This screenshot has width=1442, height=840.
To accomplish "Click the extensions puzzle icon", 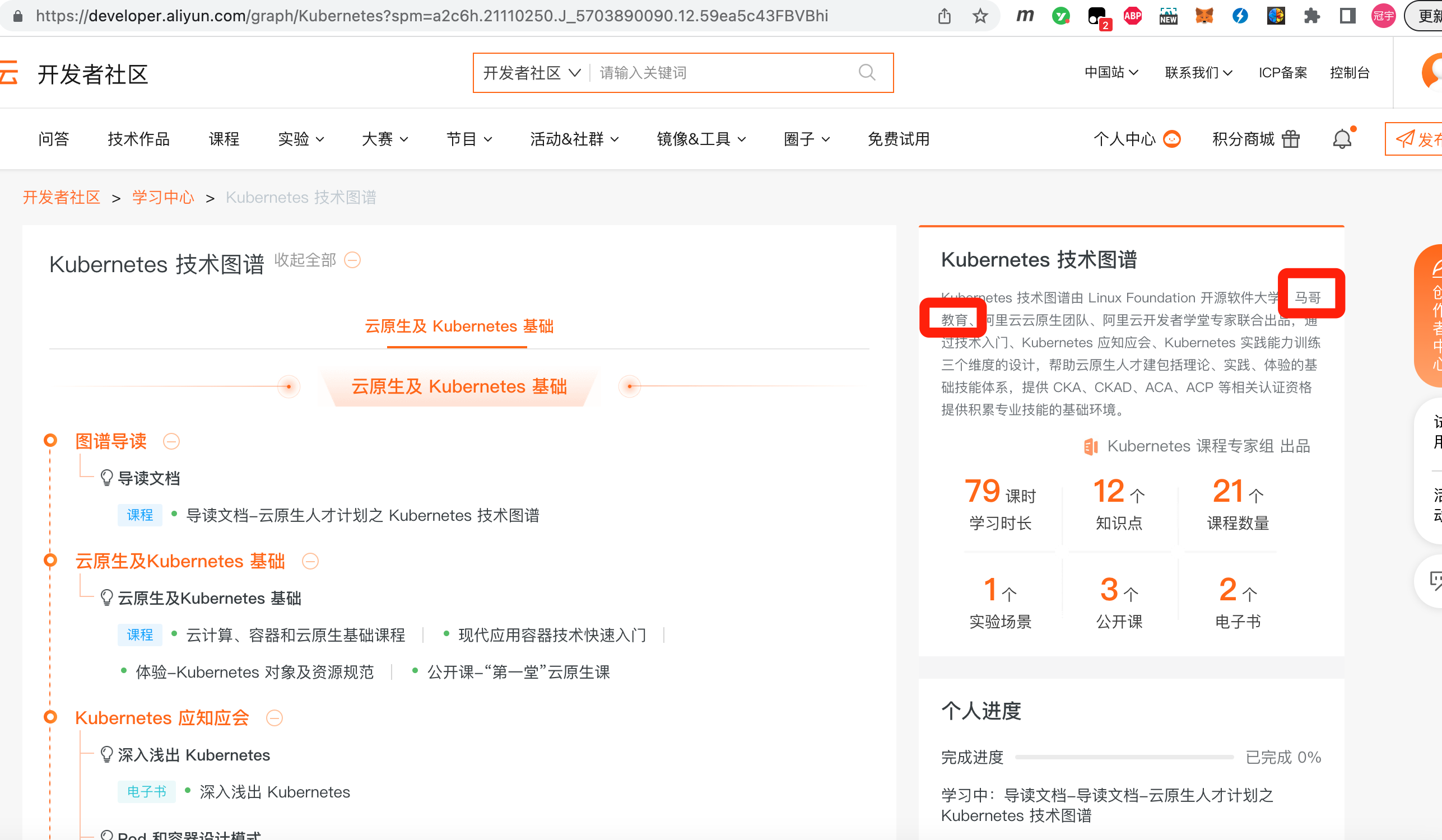I will tap(1311, 16).
